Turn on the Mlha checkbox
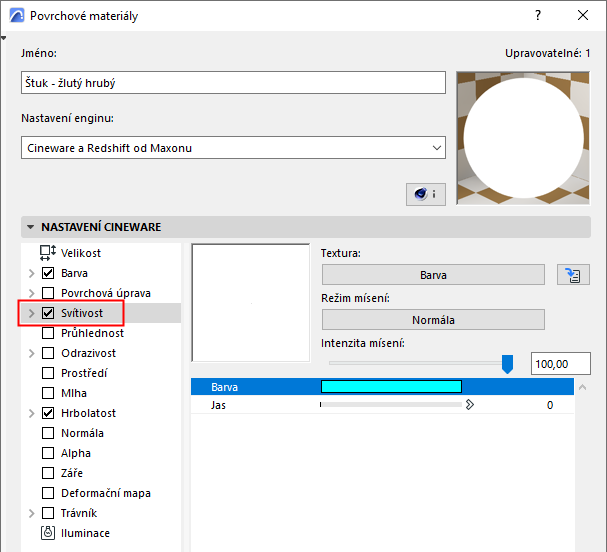The width and height of the screenshot is (607, 552). tap(48, 393)
